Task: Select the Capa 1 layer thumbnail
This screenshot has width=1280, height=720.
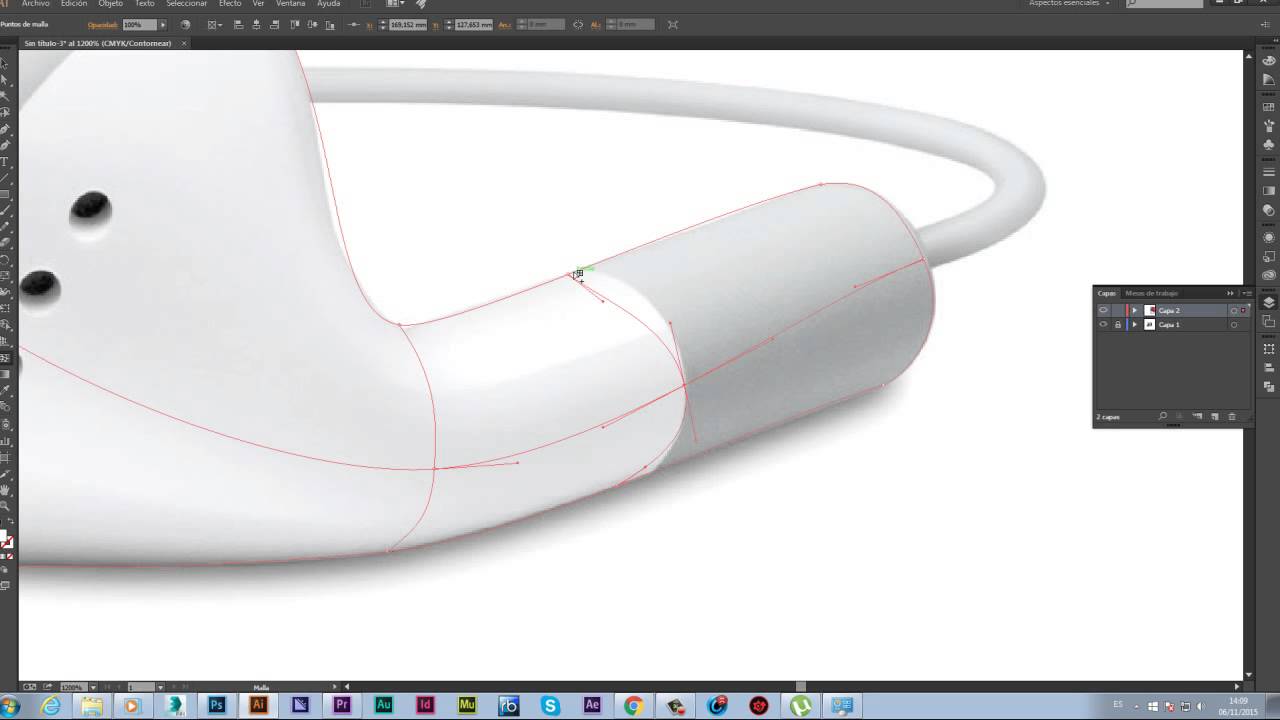Action: coord(1149,325)
